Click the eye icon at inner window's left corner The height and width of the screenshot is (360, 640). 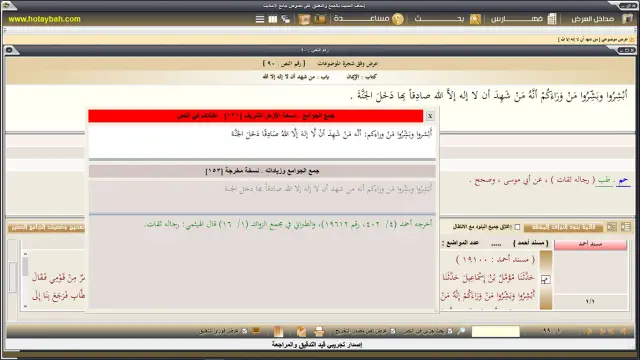click(x=9, y=50)
